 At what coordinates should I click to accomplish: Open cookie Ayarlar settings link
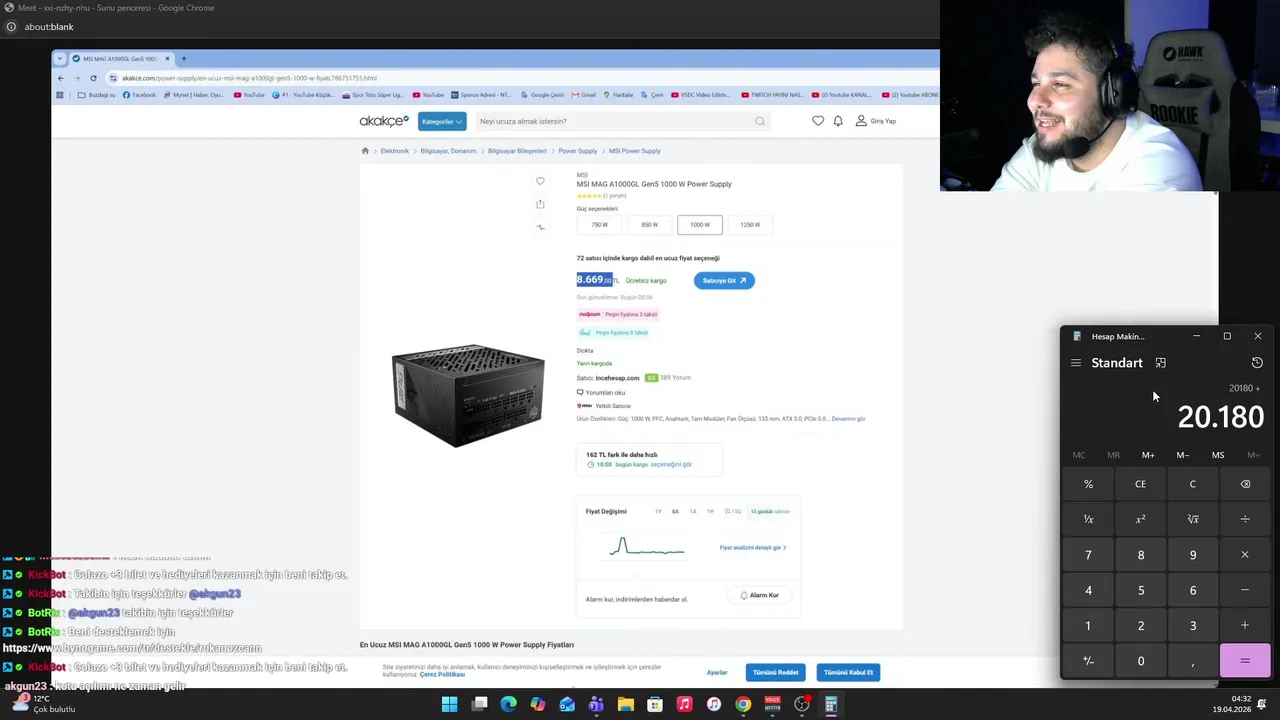click(x=717, y=673)
